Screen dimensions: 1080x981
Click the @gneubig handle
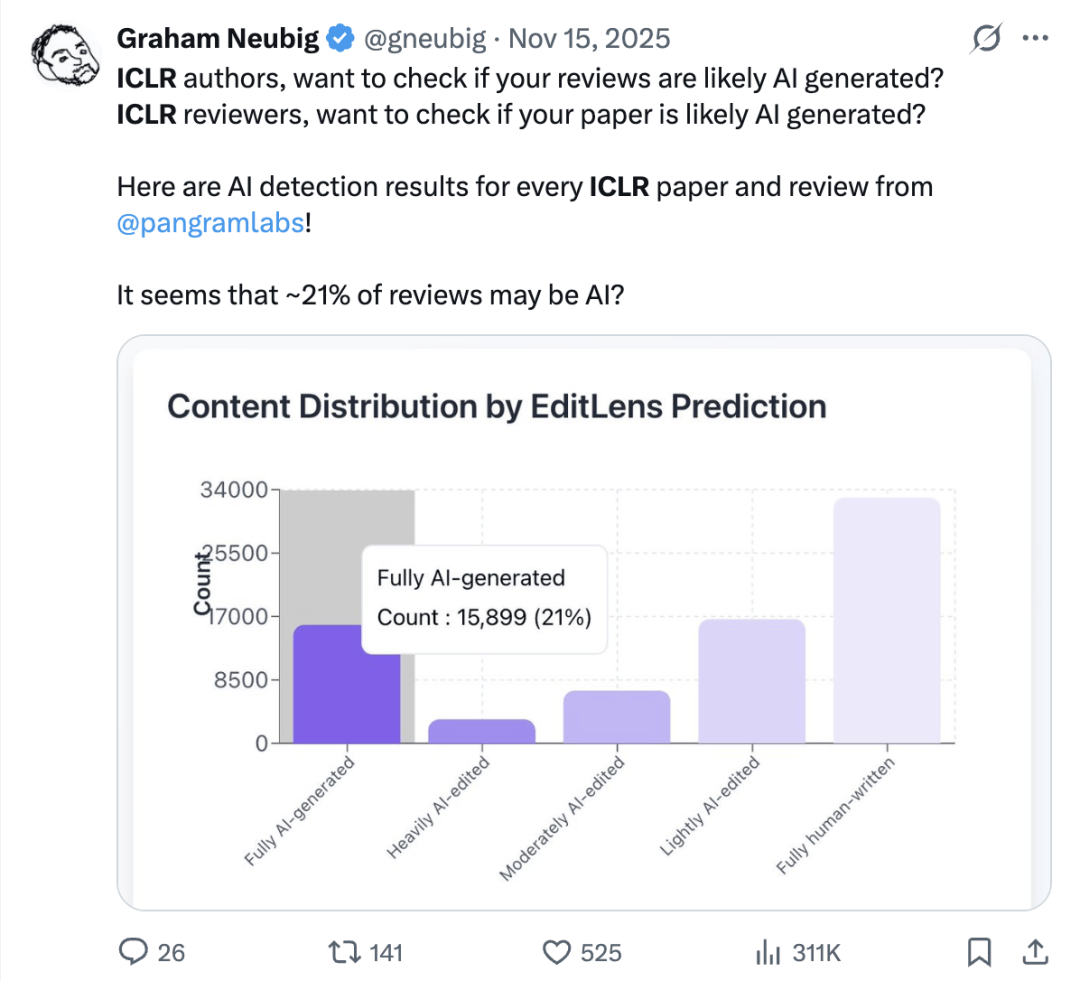pyautogui.click(x=423, y=39)
